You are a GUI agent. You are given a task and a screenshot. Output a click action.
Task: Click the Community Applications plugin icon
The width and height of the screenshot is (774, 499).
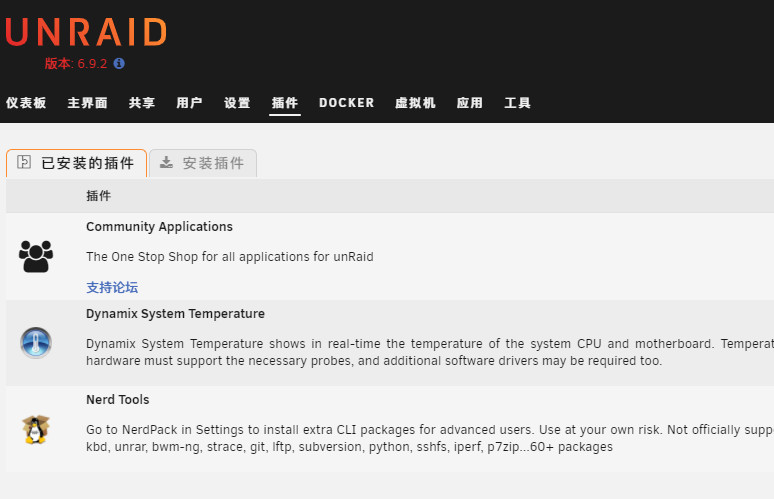click(x=36, y=256)
